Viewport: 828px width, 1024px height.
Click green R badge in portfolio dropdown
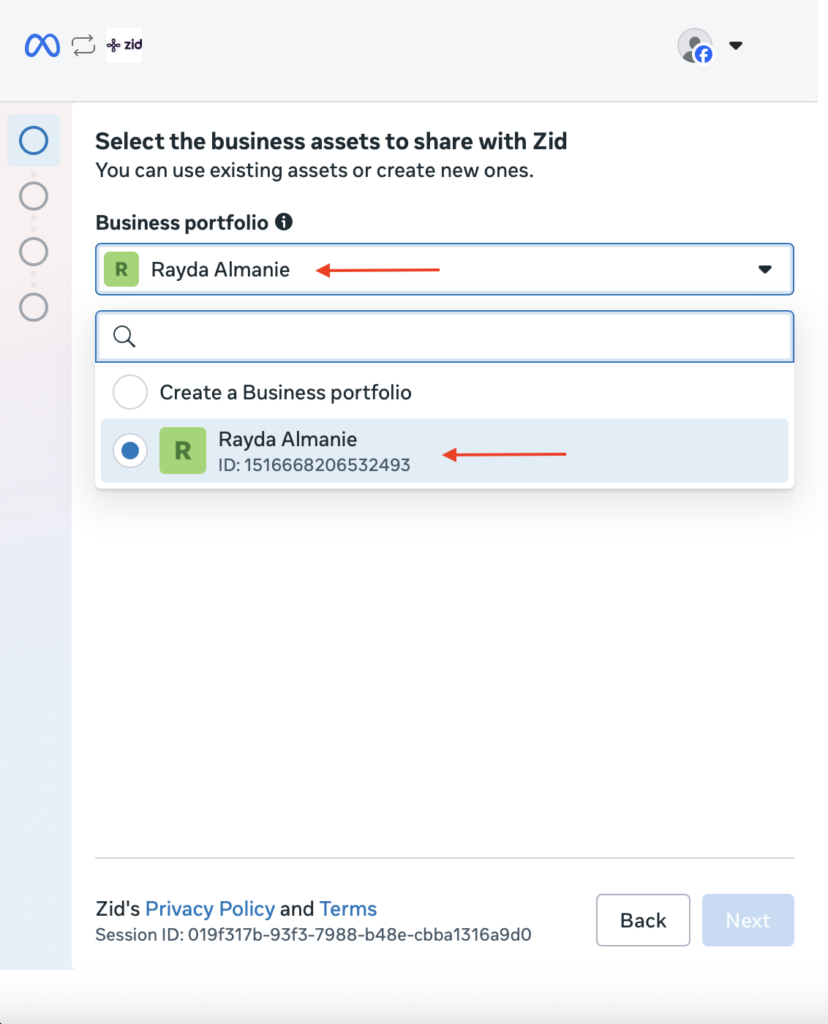tap(121, 269)
